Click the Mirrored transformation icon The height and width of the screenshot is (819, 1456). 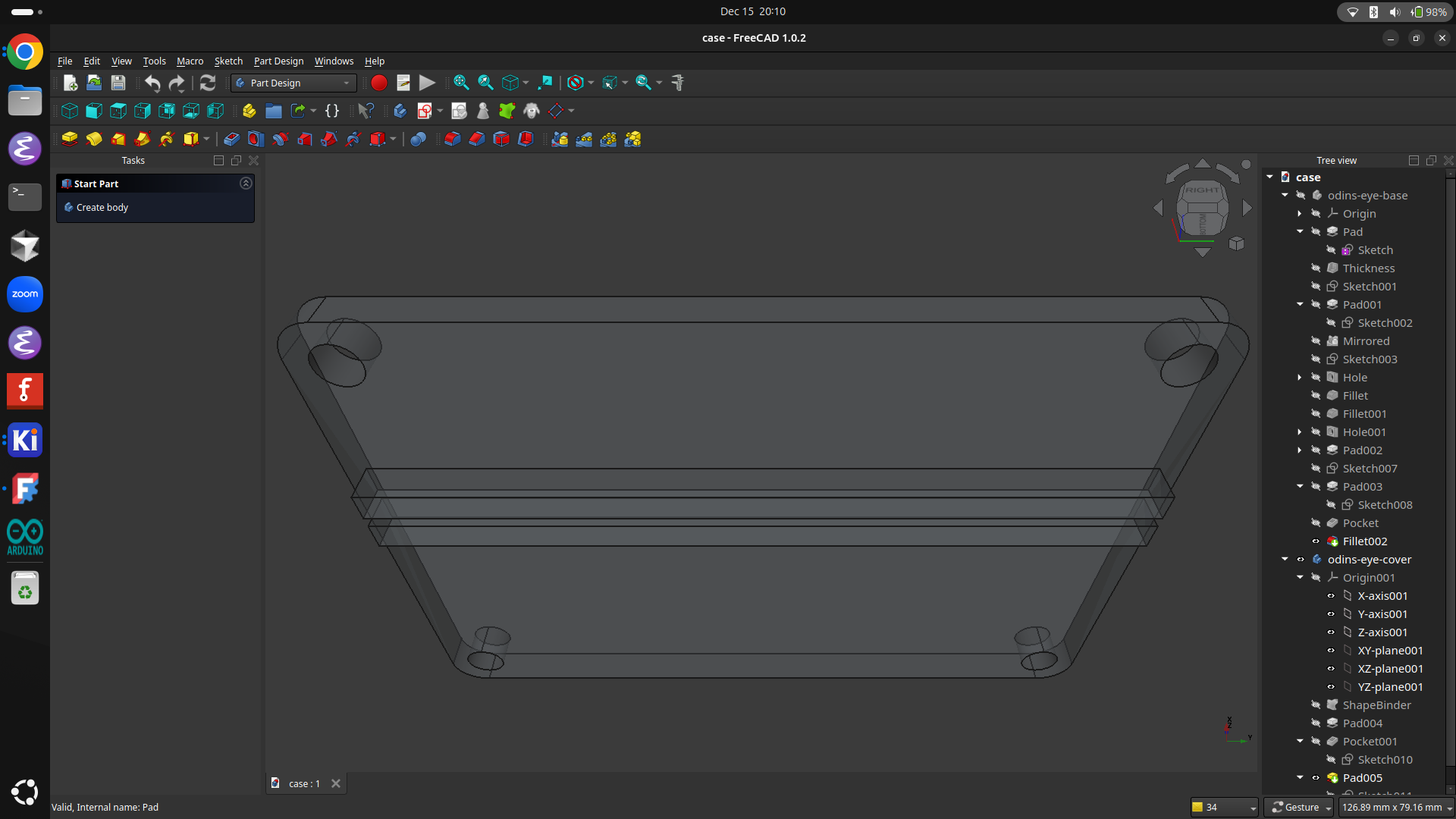(x=560, y=139)
